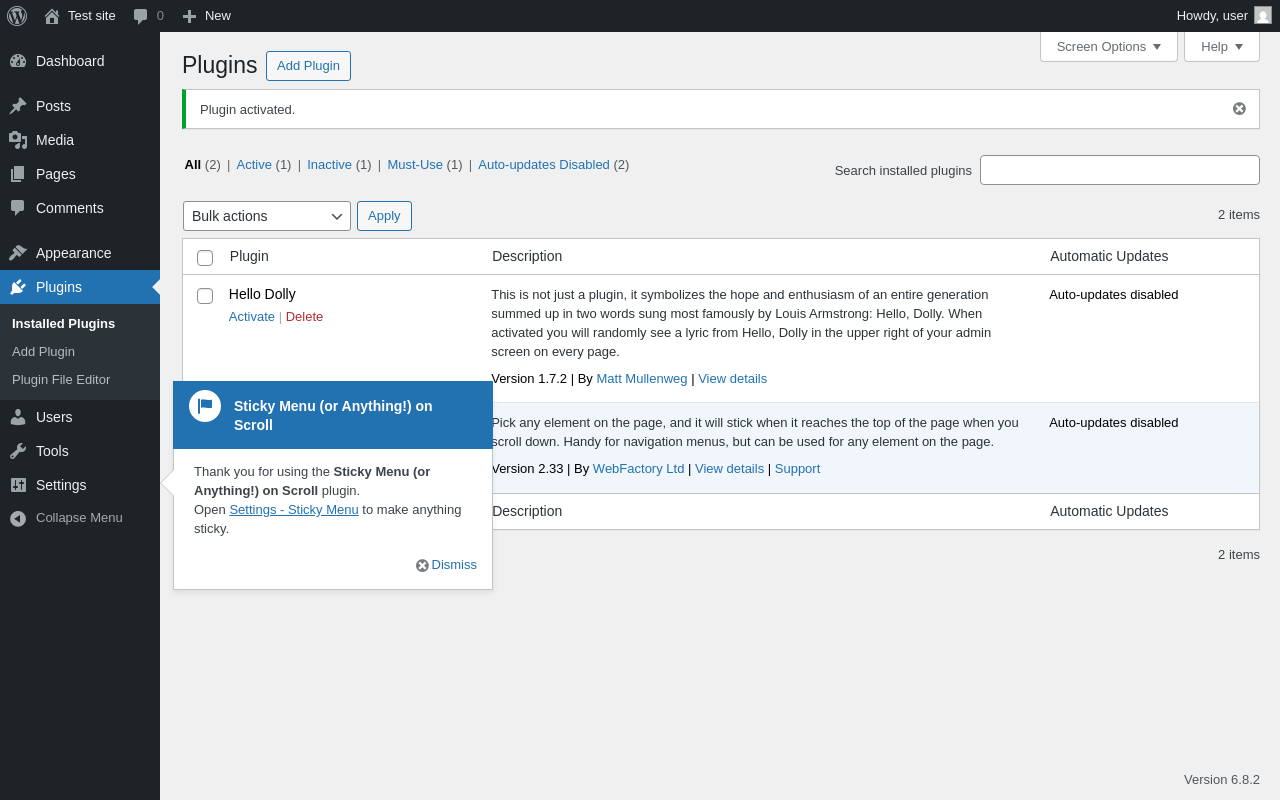
Task: Activate the Hello Dolly plugin
Action: 251,317
